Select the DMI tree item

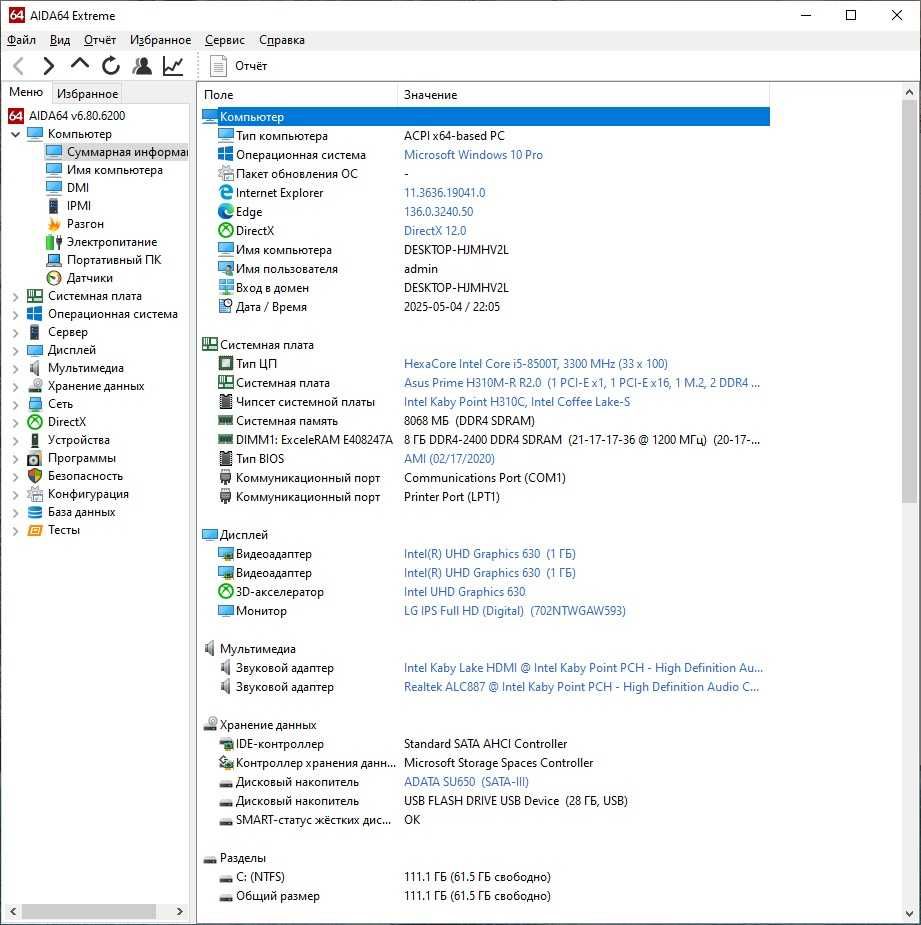[x=78, y=188]
